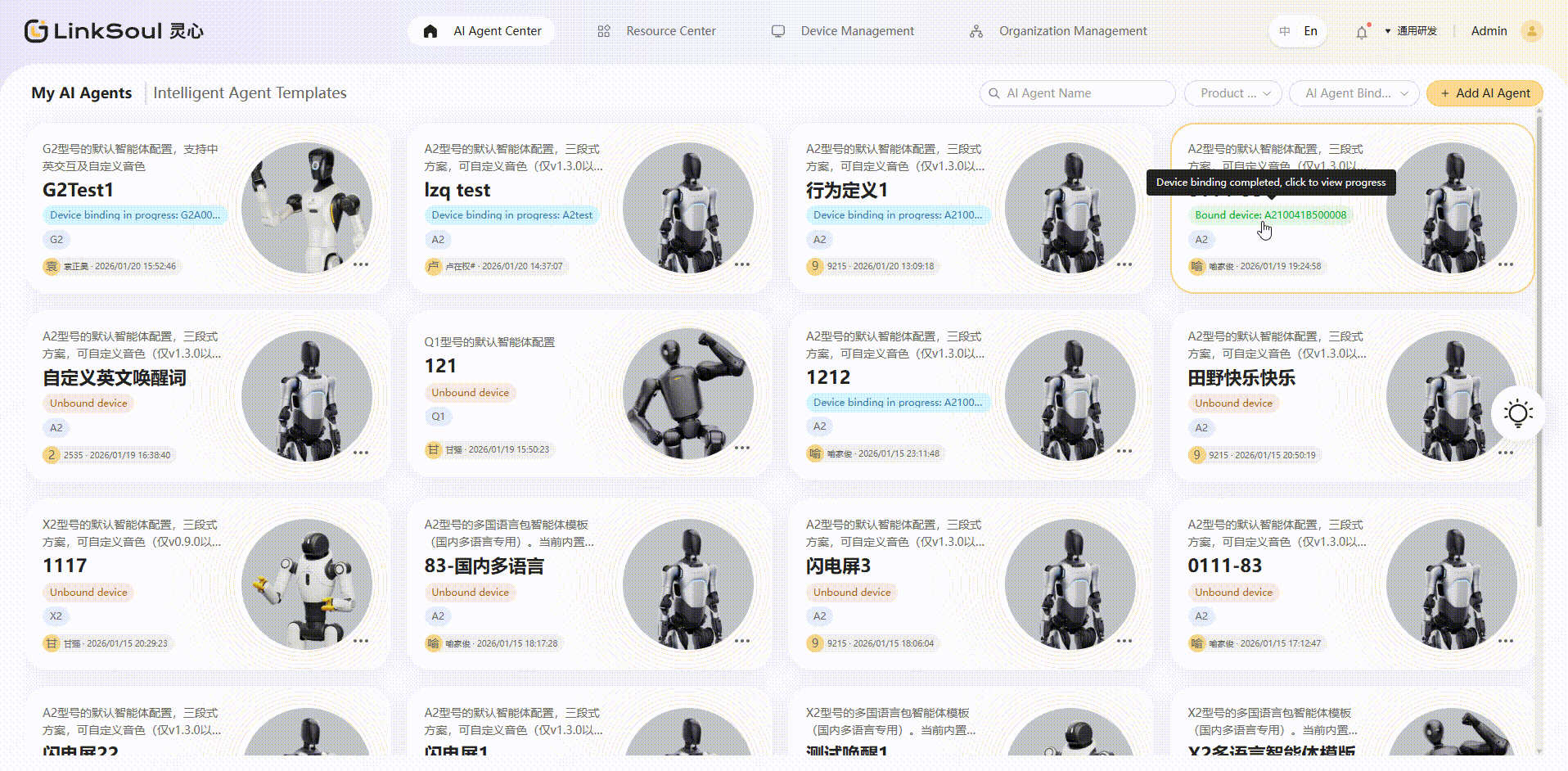Open more options on 83-国内多语言 card

tap(742, 641)
